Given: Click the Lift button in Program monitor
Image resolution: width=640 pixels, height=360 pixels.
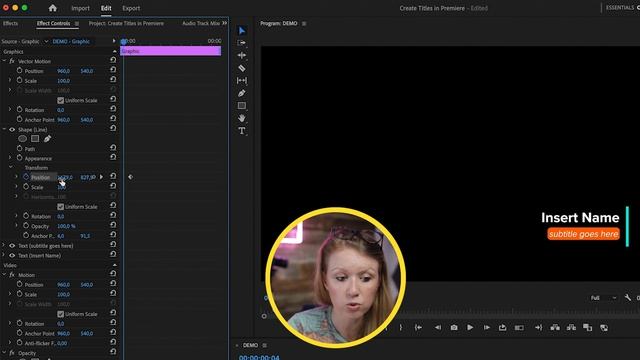Looking at the screenshot, I should 555,327.
